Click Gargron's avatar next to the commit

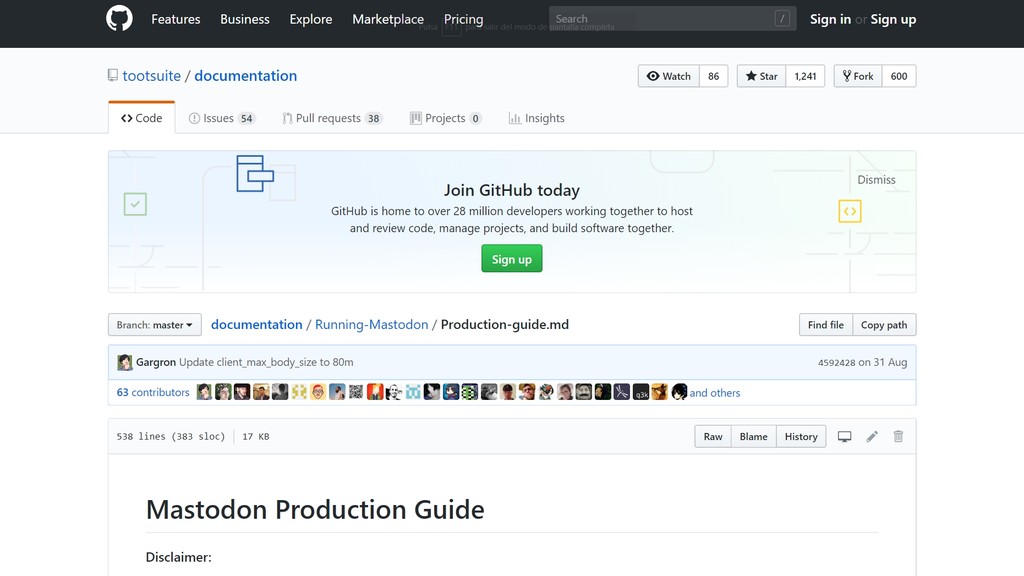[124, 362]
